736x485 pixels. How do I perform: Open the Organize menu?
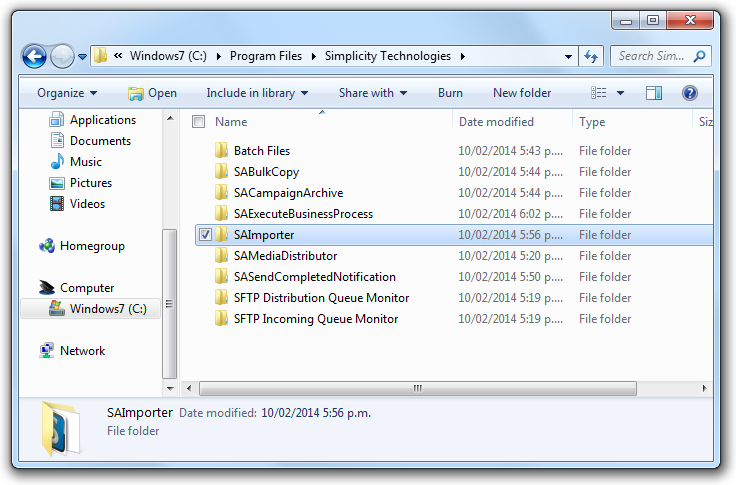pyautogui.click(x=67, y=93)
